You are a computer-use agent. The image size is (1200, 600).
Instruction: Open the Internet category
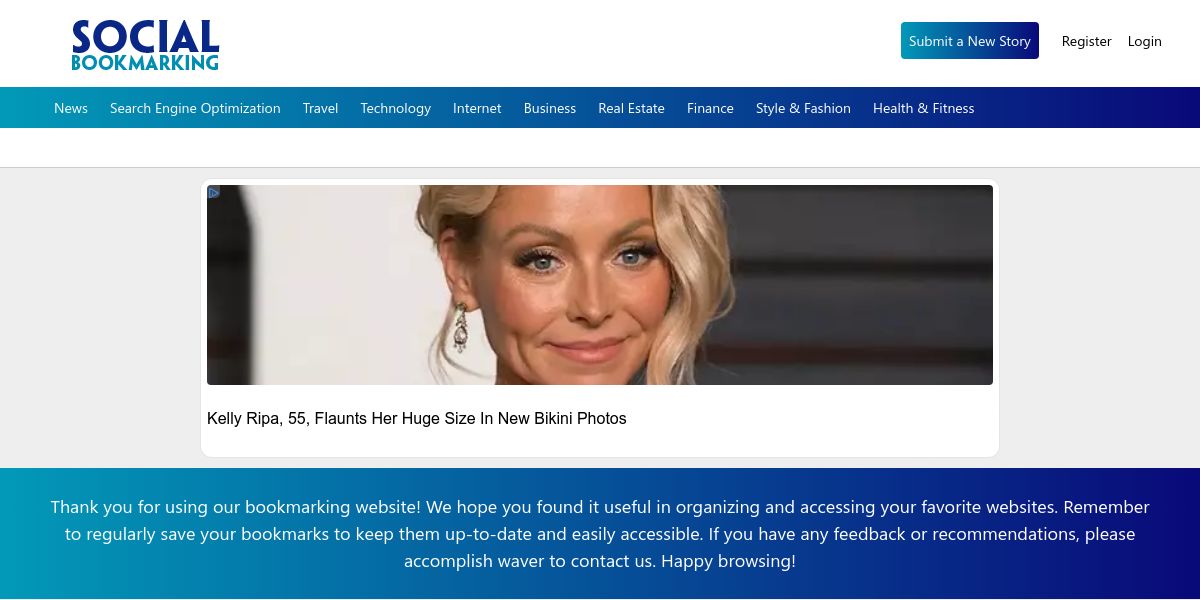click(x=477, y=108)
